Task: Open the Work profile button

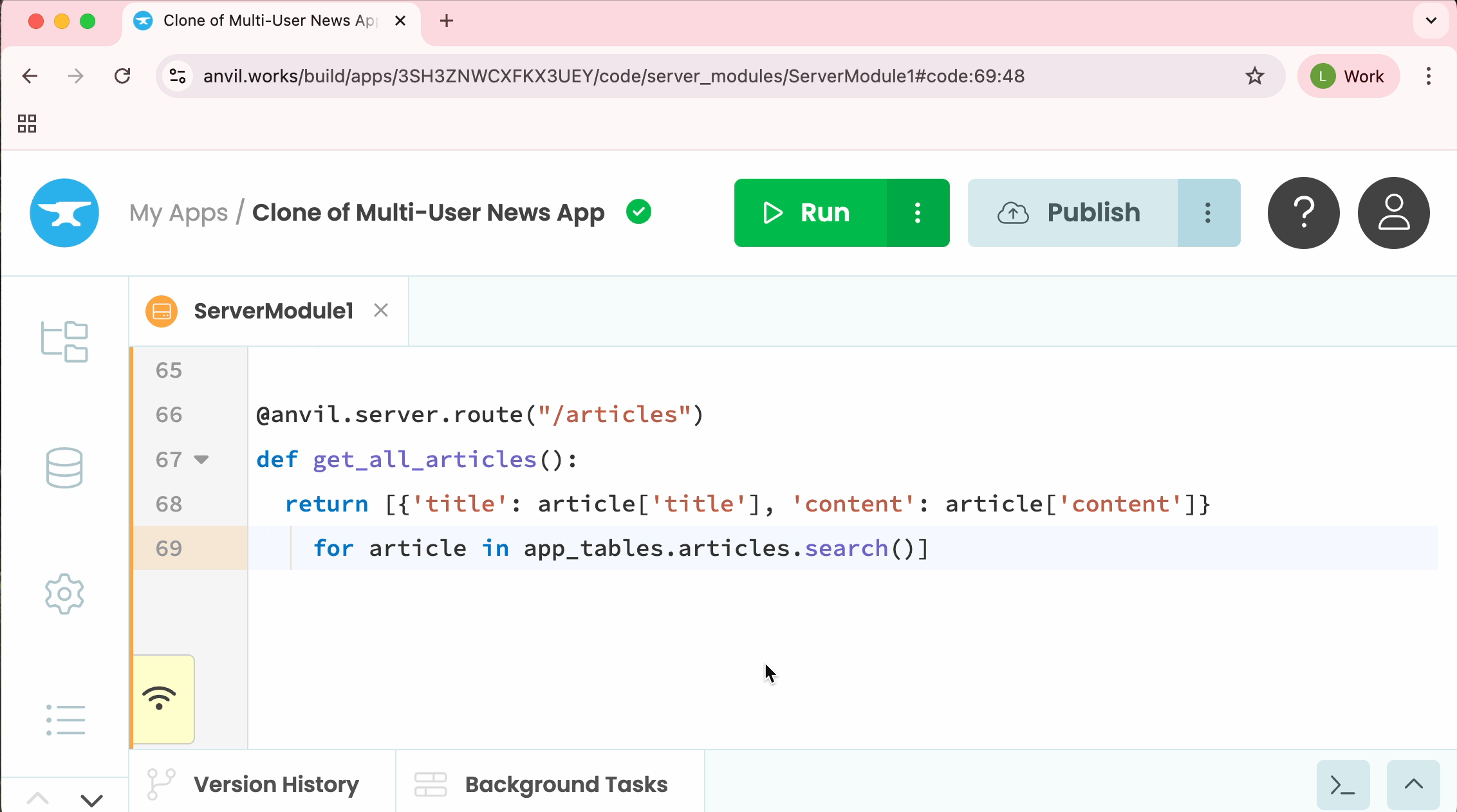Action: (x=1349, y=76)
